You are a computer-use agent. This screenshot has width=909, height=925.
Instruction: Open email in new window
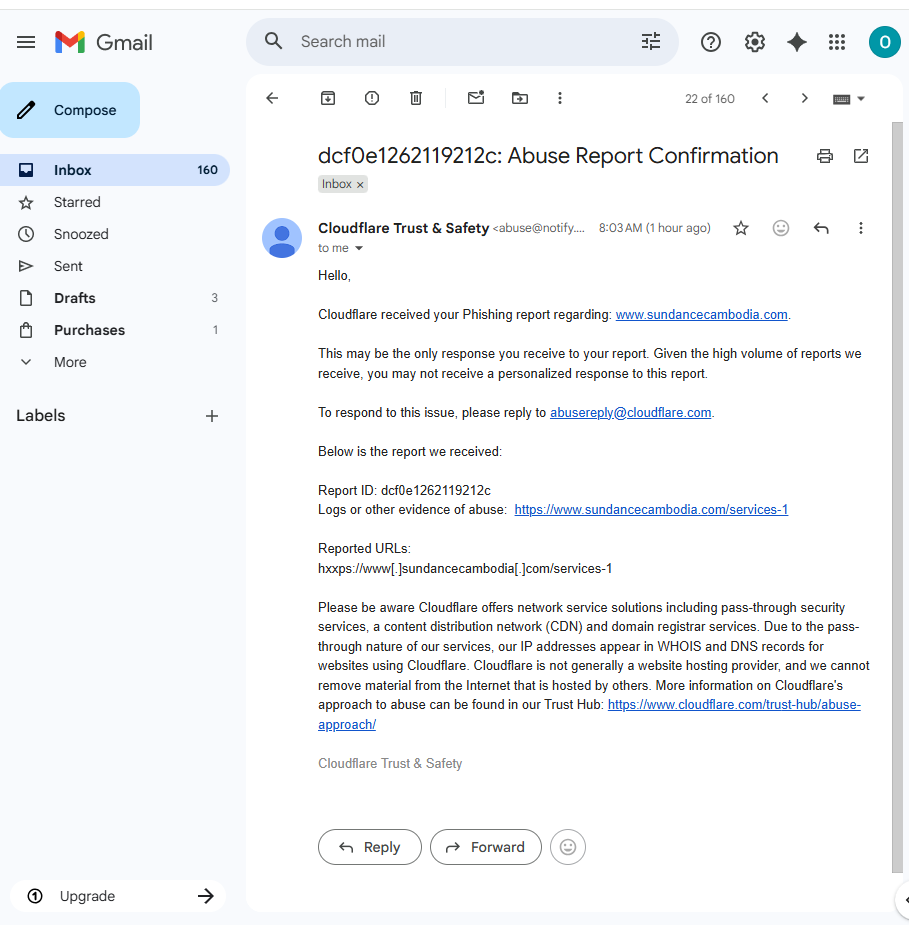pyautogui.click(x=861, y=156)
